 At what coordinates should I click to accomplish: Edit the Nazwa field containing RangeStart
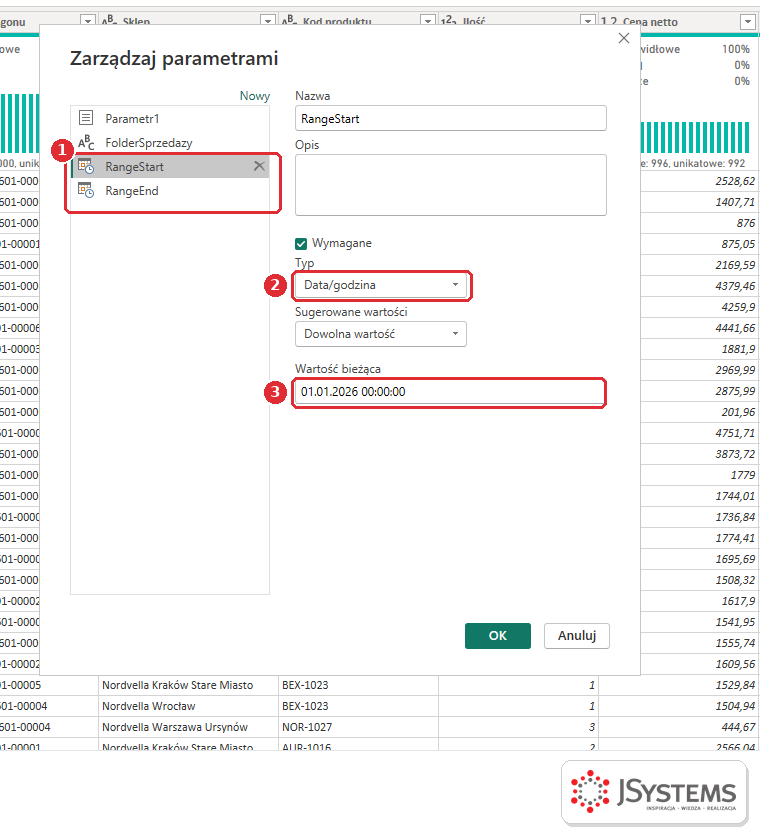[450, 118]
